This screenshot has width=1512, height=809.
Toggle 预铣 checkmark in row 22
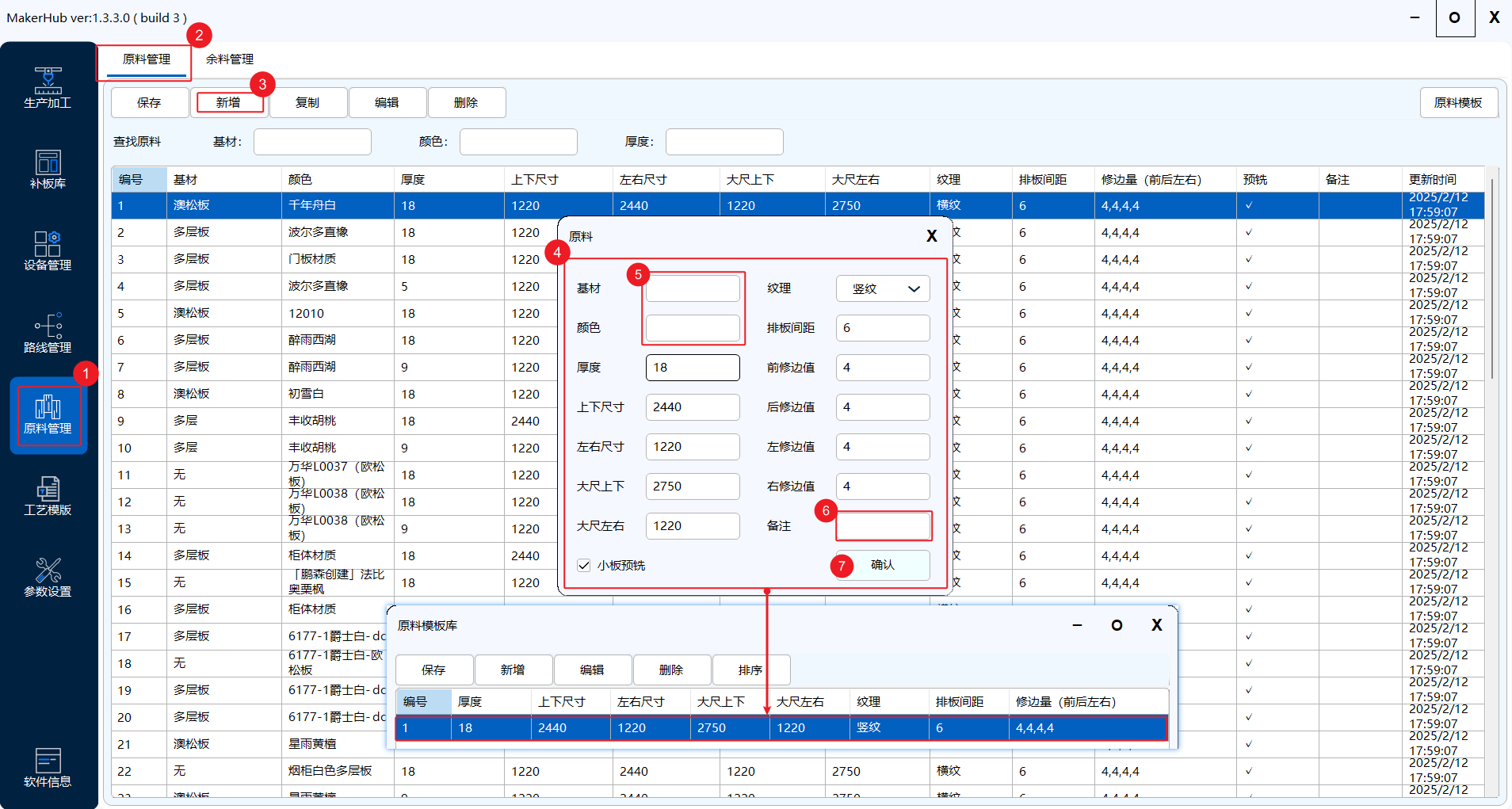(x=1249, y=771)
